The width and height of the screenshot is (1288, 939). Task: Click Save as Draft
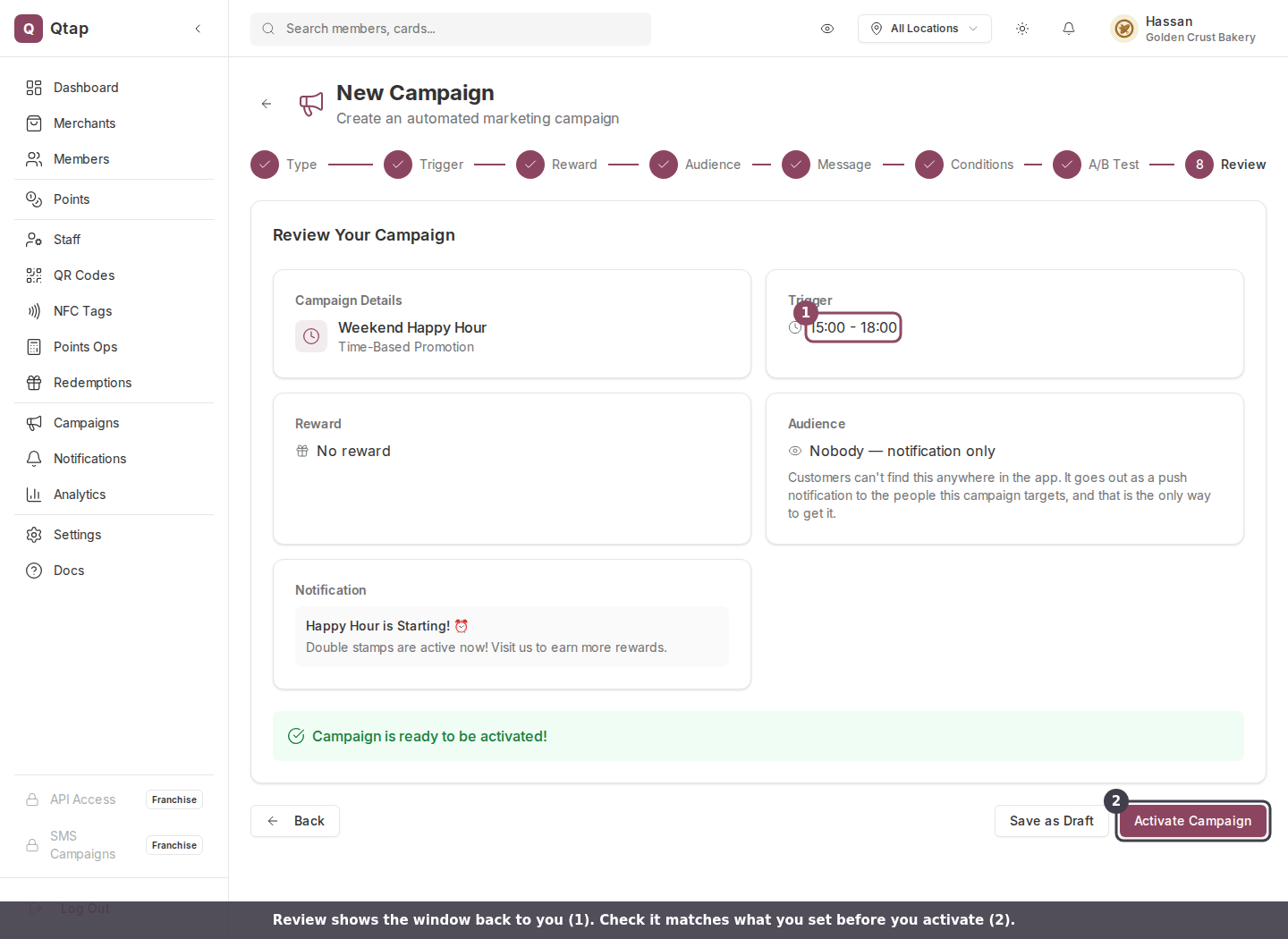pyautogui.click(x=1052, y=821)
